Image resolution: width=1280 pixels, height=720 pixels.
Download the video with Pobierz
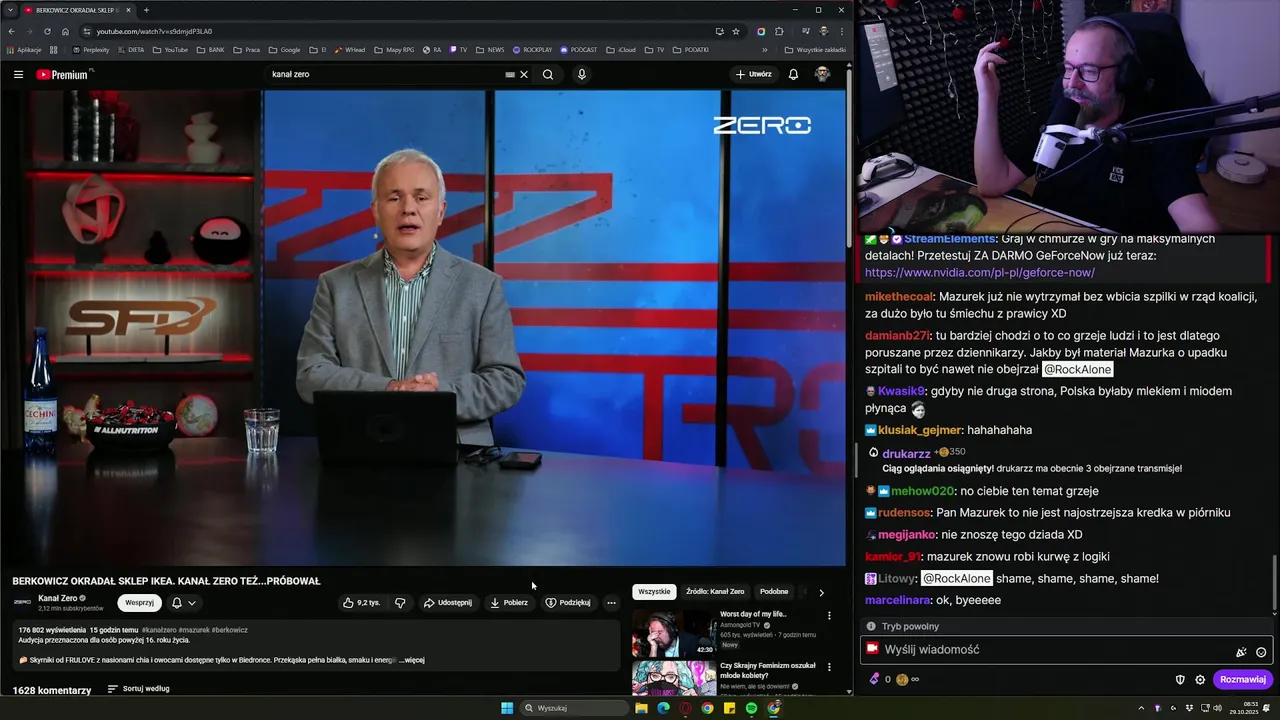pyautogui.click(x=509, y=603)
